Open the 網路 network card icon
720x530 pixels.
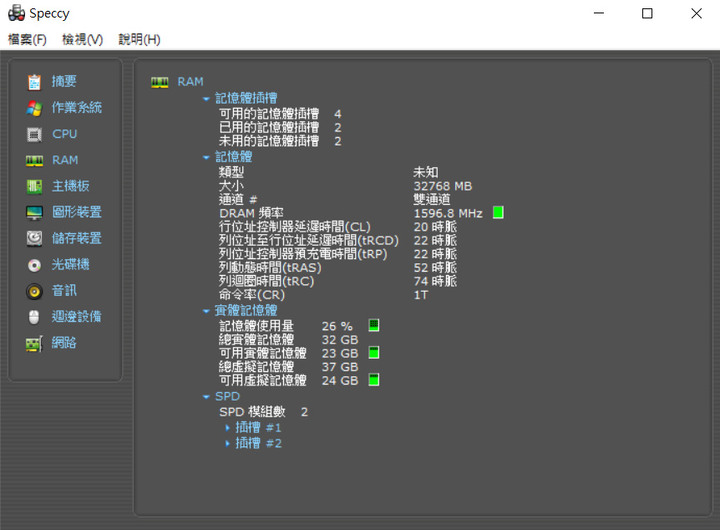tap(34, 344)
